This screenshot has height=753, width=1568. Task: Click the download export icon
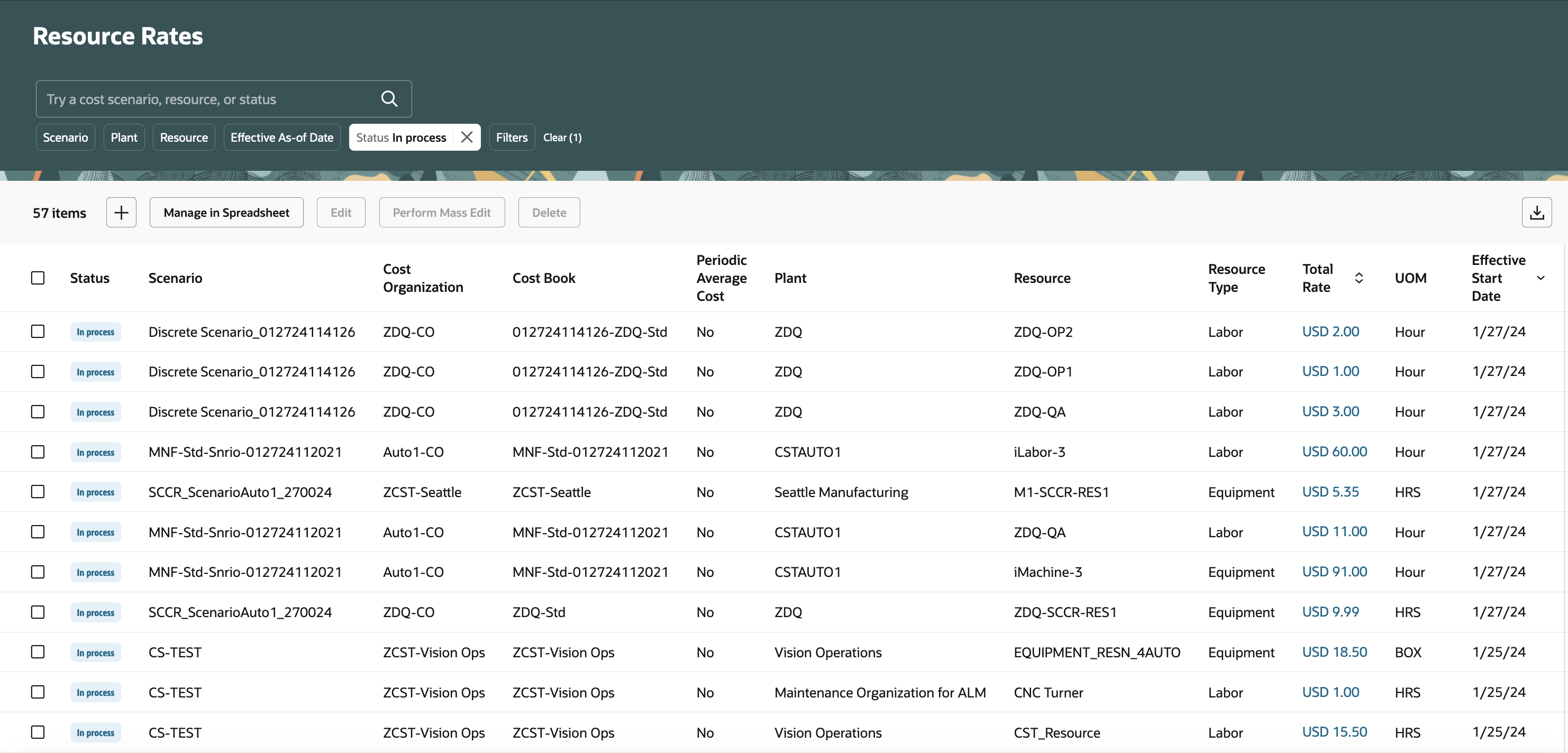[1536, 212]
